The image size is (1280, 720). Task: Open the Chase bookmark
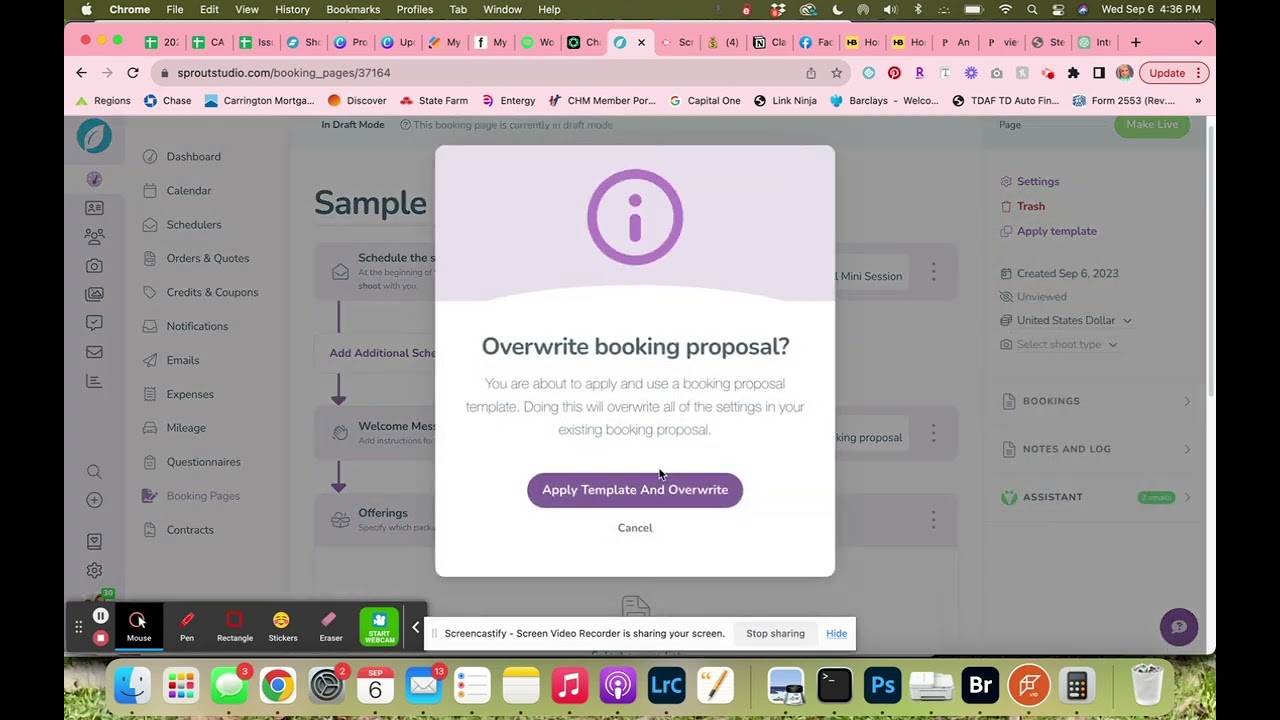pos(167,101)
